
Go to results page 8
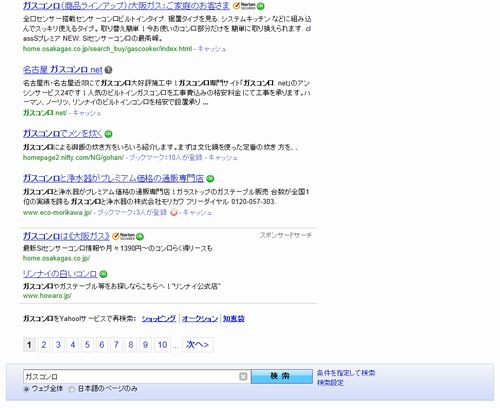(x=131, y=345)
